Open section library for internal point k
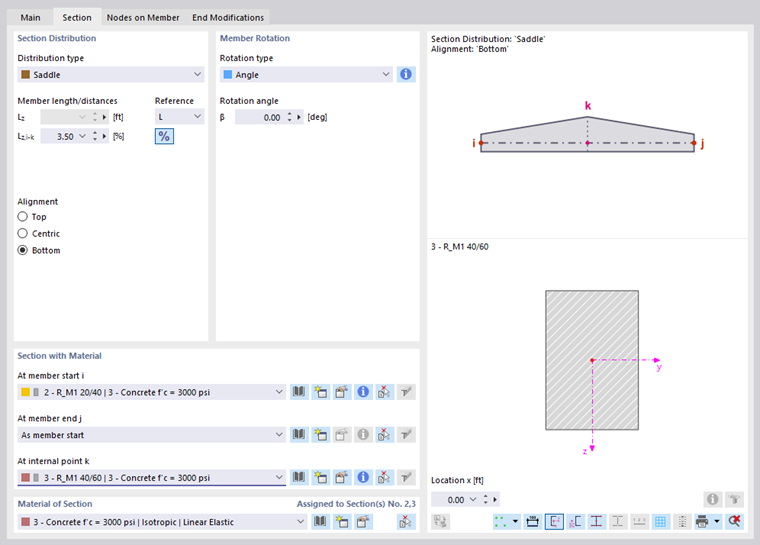 click(x=299, y=477)
